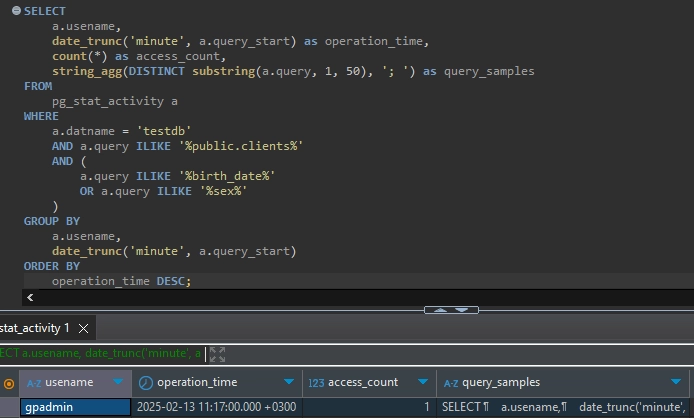Image resolution: width=694 pixels, height=418 pixels.
Task: Select the 2025-02-13 timestamp cell
Action: point(216,407)
